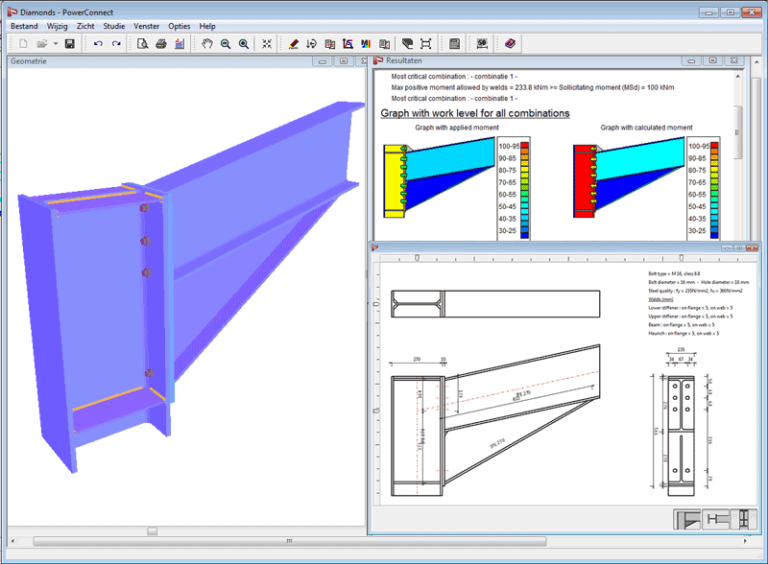Open the Bestand menu

click(24, 26)
